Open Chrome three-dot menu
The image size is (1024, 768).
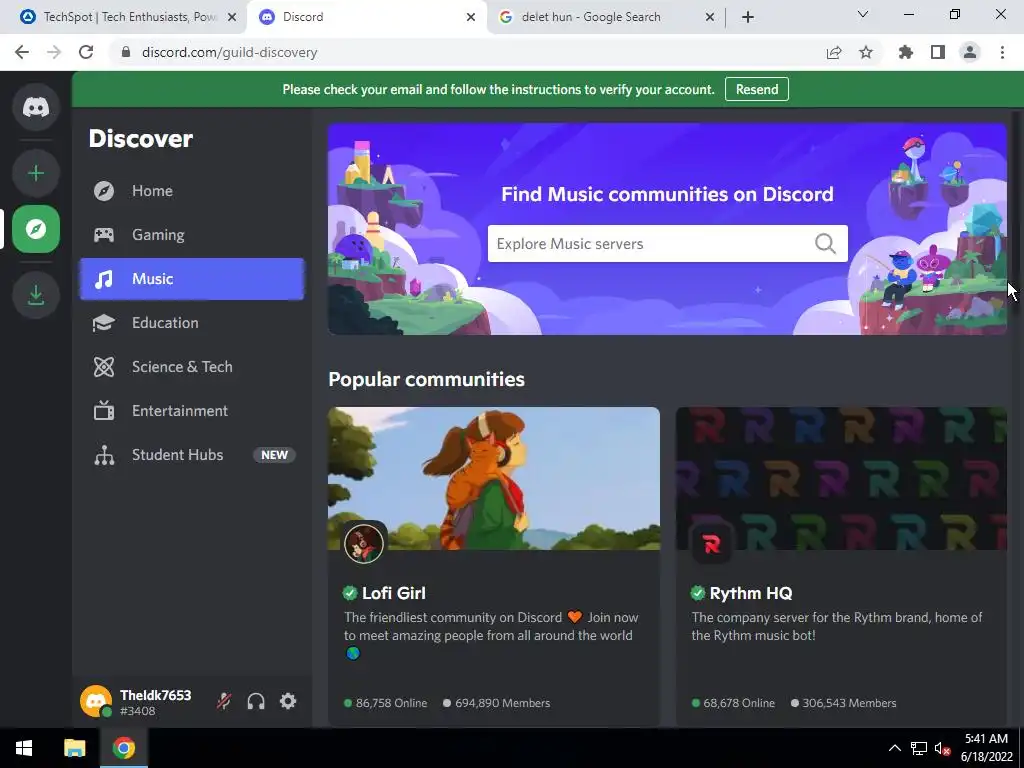(1002, 52)
